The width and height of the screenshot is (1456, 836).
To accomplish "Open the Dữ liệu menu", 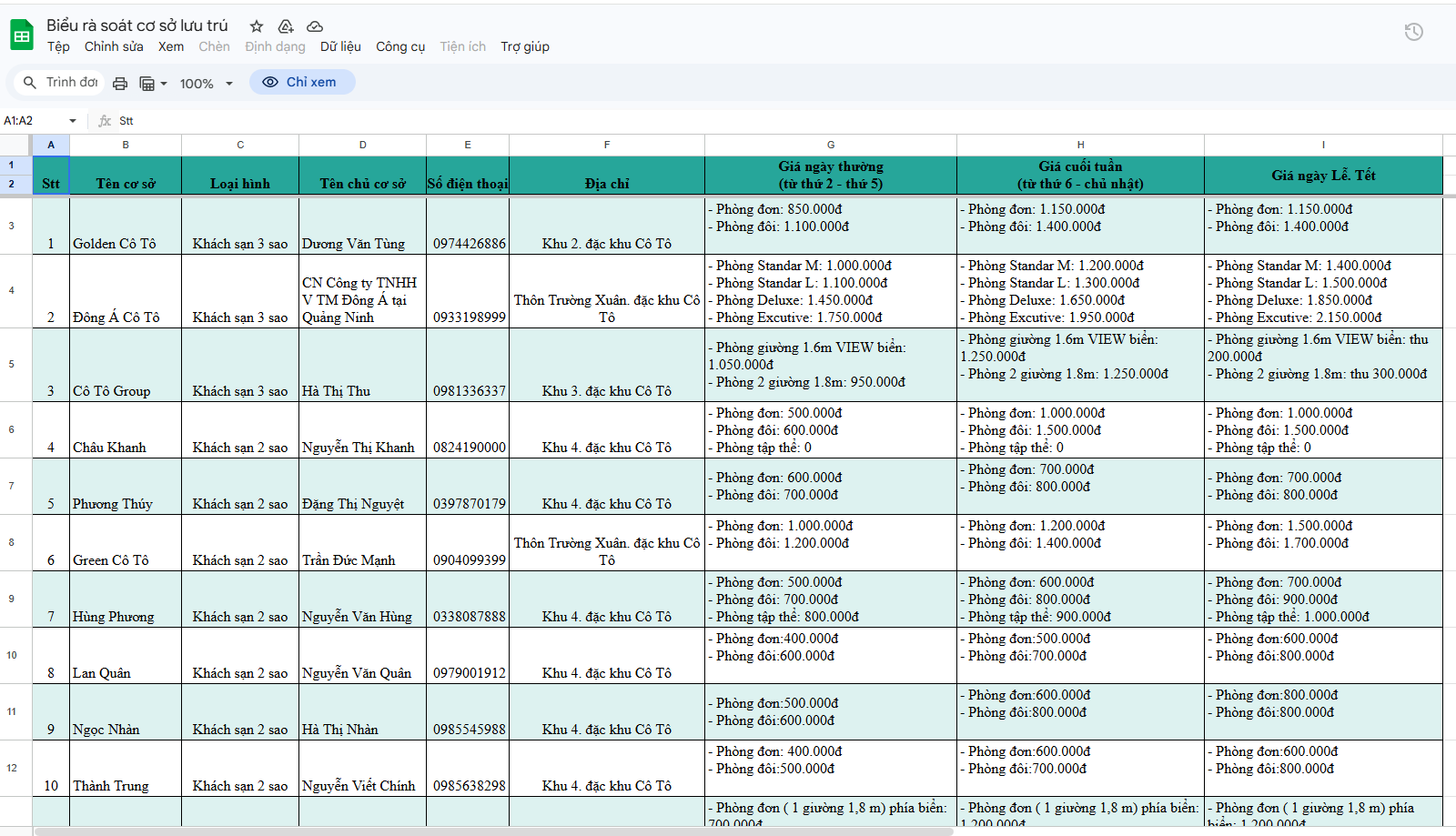I will coord(340,46).
